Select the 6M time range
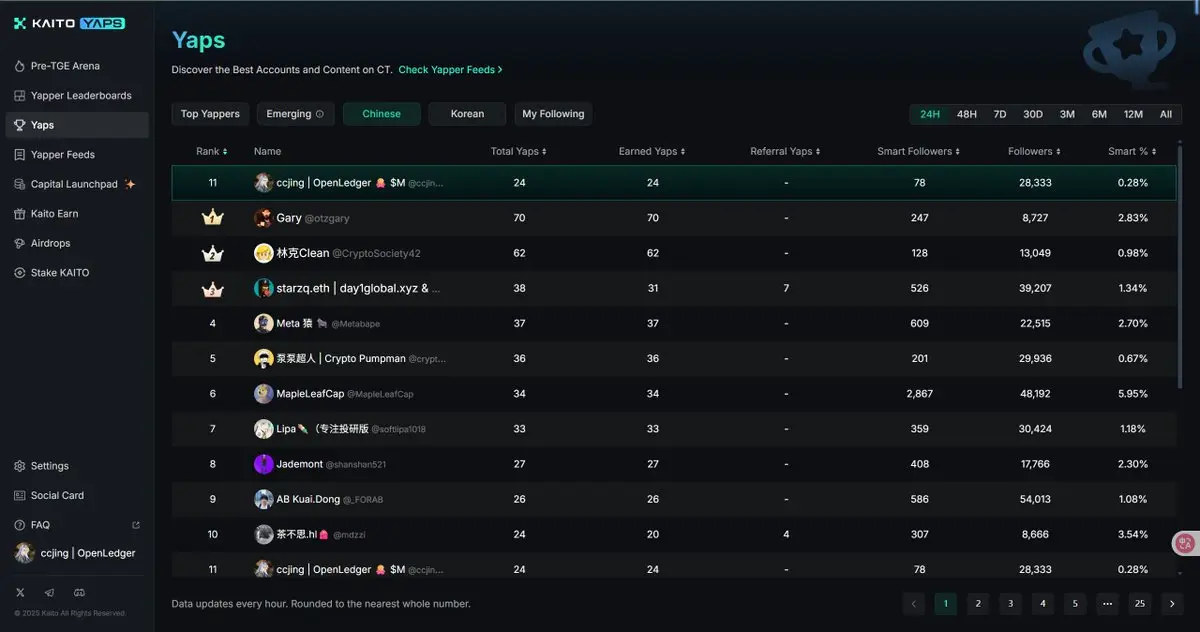Screen dimensions: 1200x632 [1099, 114]
